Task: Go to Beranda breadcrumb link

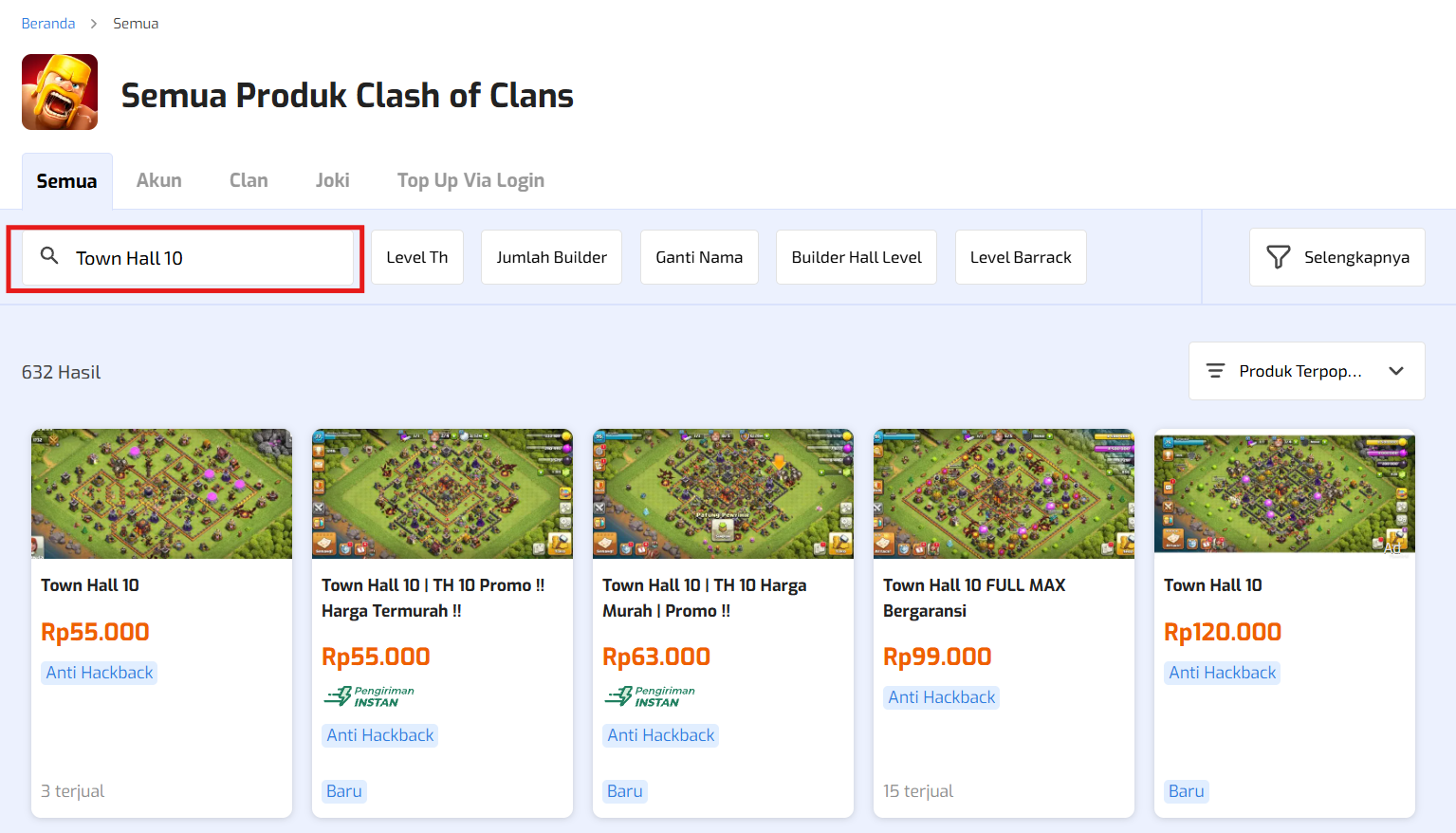Action: click(48, 24)
